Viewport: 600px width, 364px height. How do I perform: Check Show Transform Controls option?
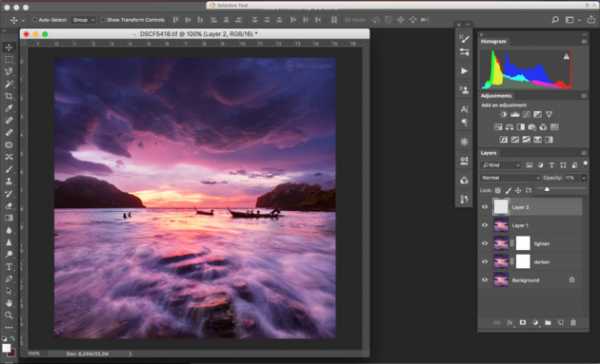point(103,20)
